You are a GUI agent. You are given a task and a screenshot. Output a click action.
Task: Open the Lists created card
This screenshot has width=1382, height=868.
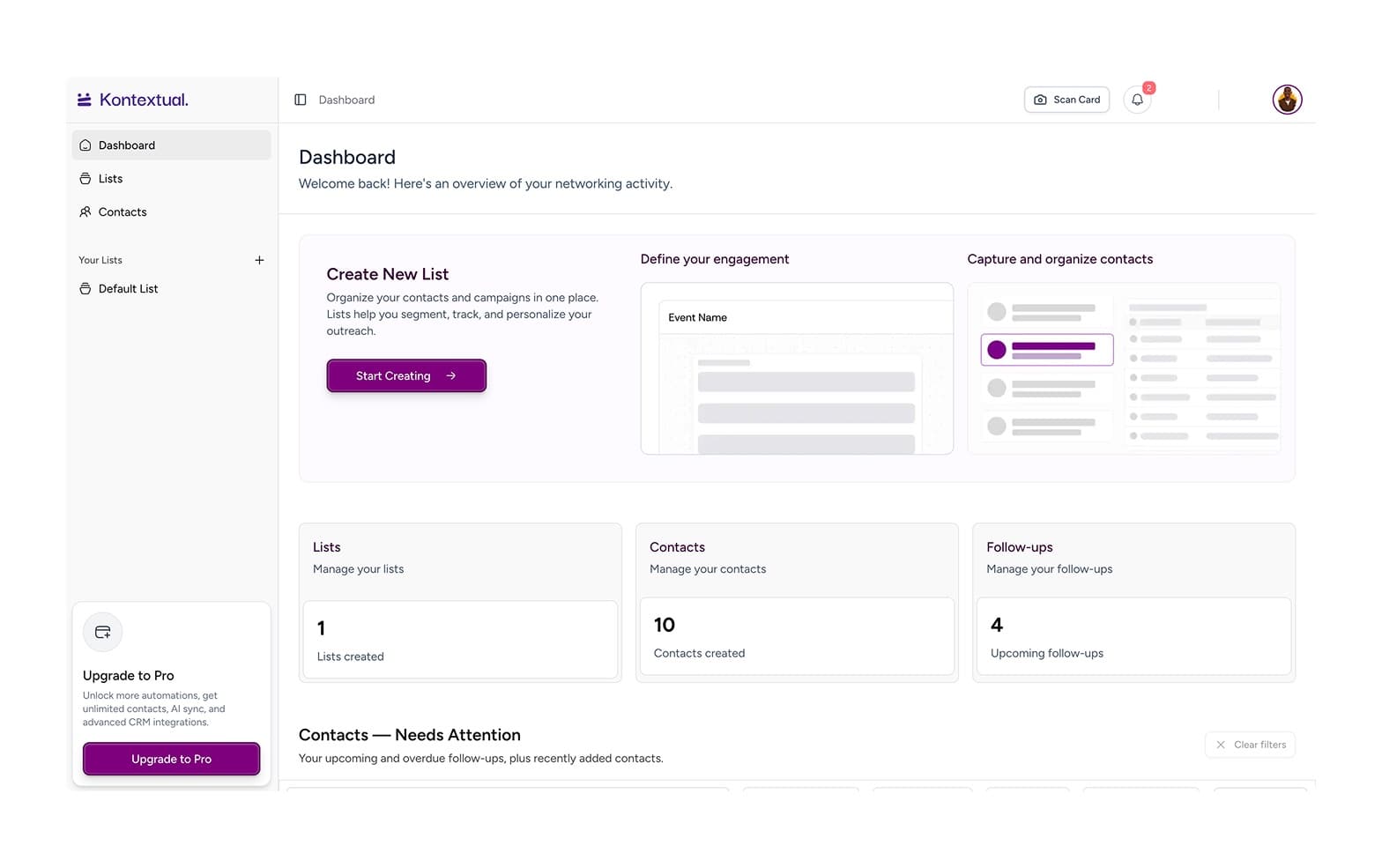click(460, 640)
